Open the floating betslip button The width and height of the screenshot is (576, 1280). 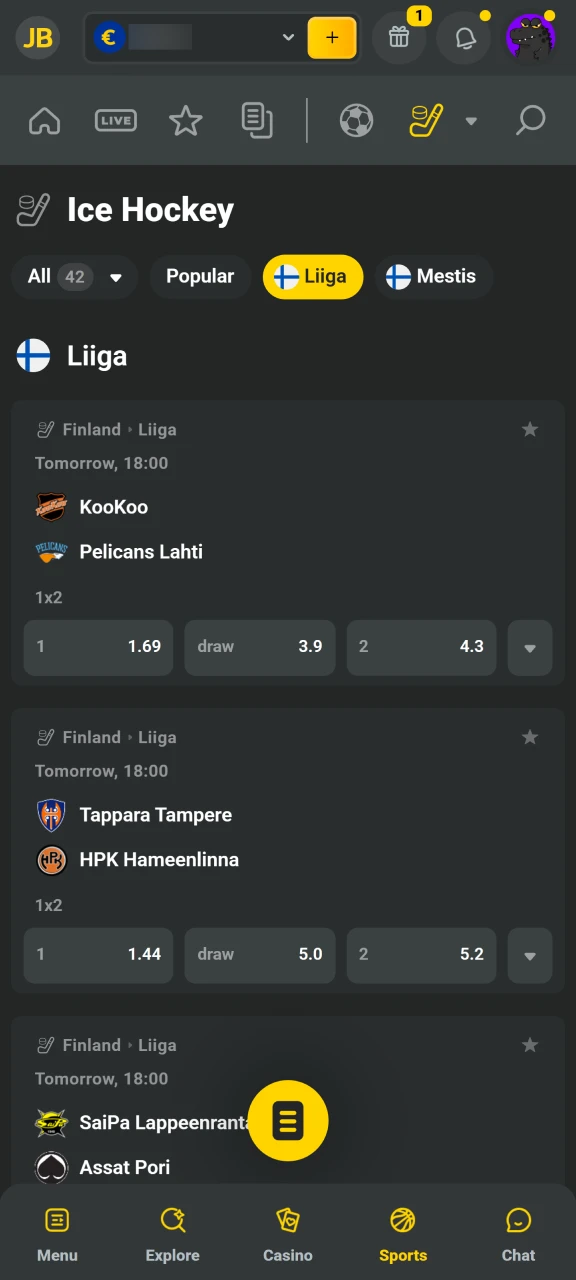click(288, 1122)
